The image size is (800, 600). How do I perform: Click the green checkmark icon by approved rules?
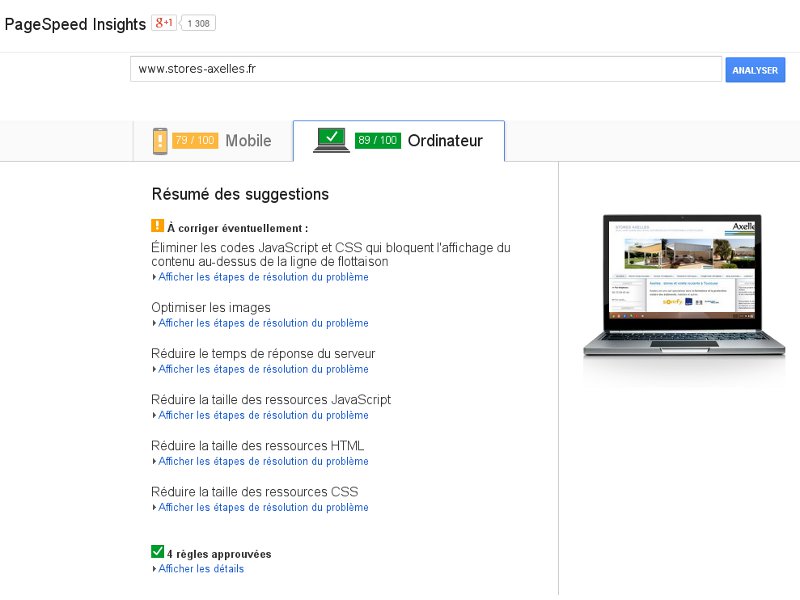click(x=157, y=552)
